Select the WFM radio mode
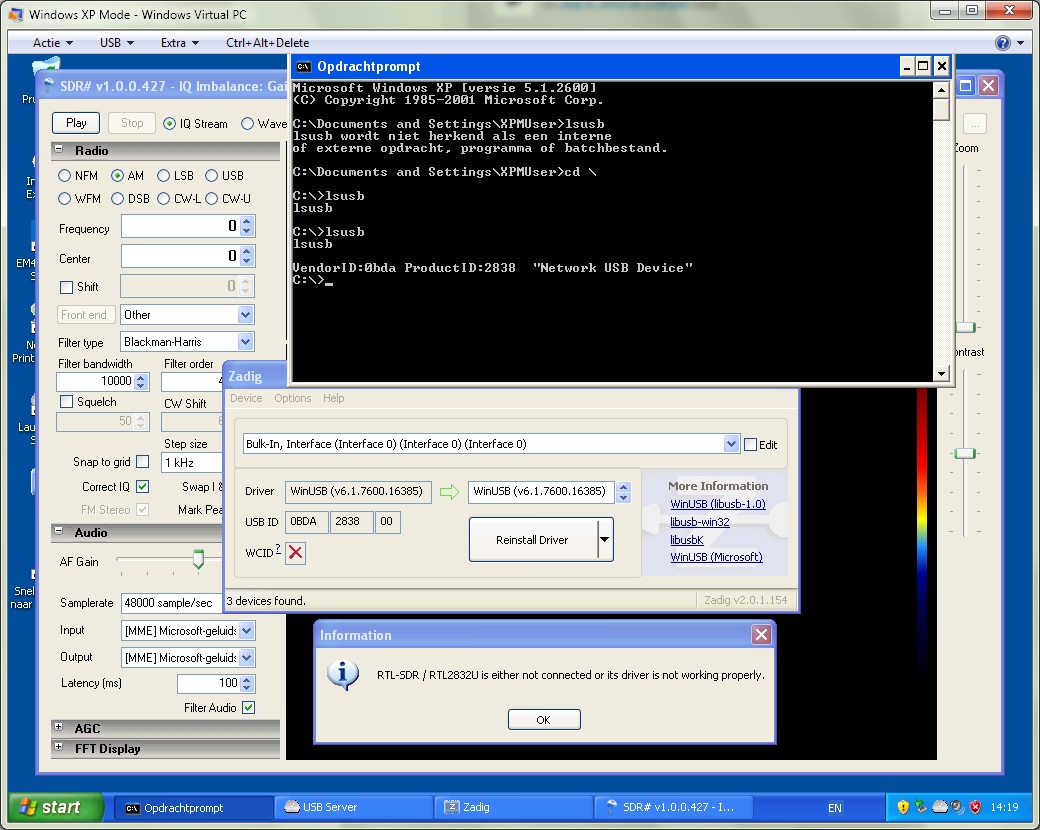 pos(65,198)
